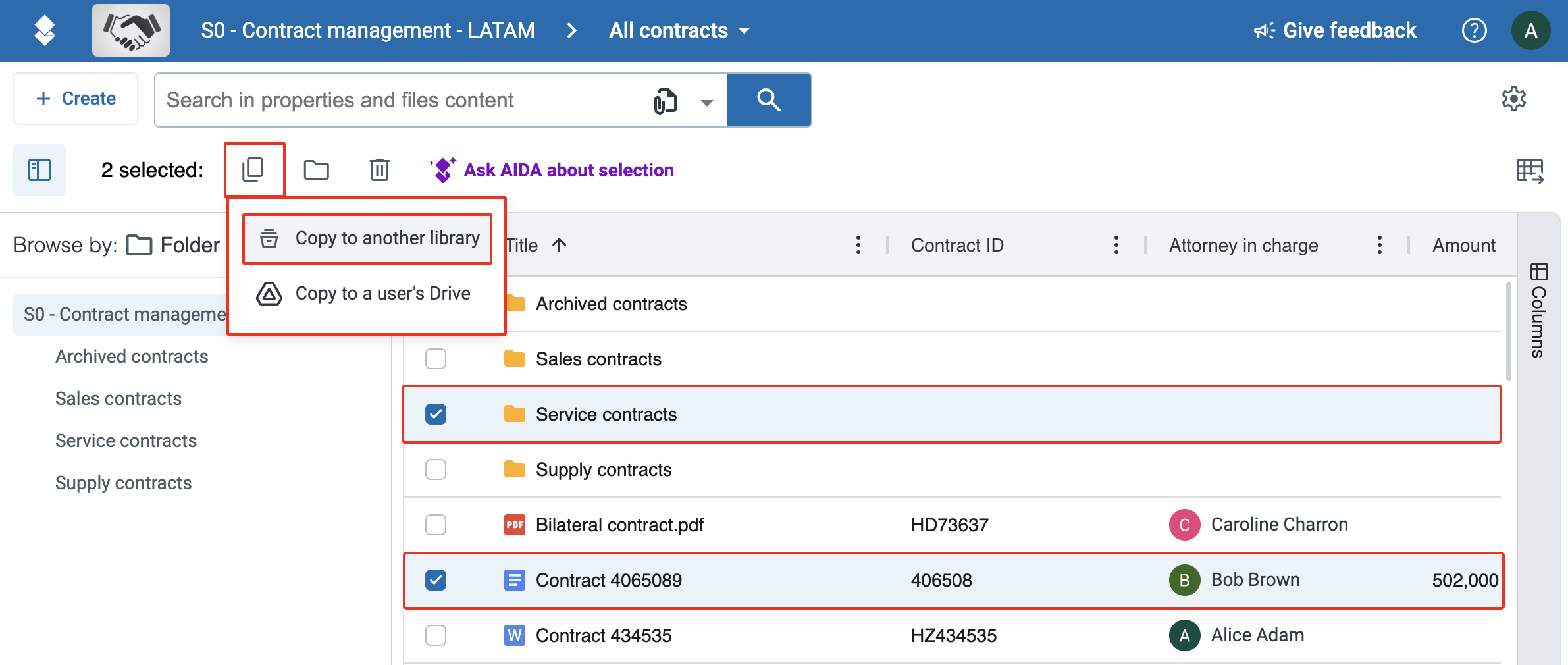Screen dimensions: 1568x665
Task: Uncheck the Service contracts row checkbox
Action: pos(436,414)
